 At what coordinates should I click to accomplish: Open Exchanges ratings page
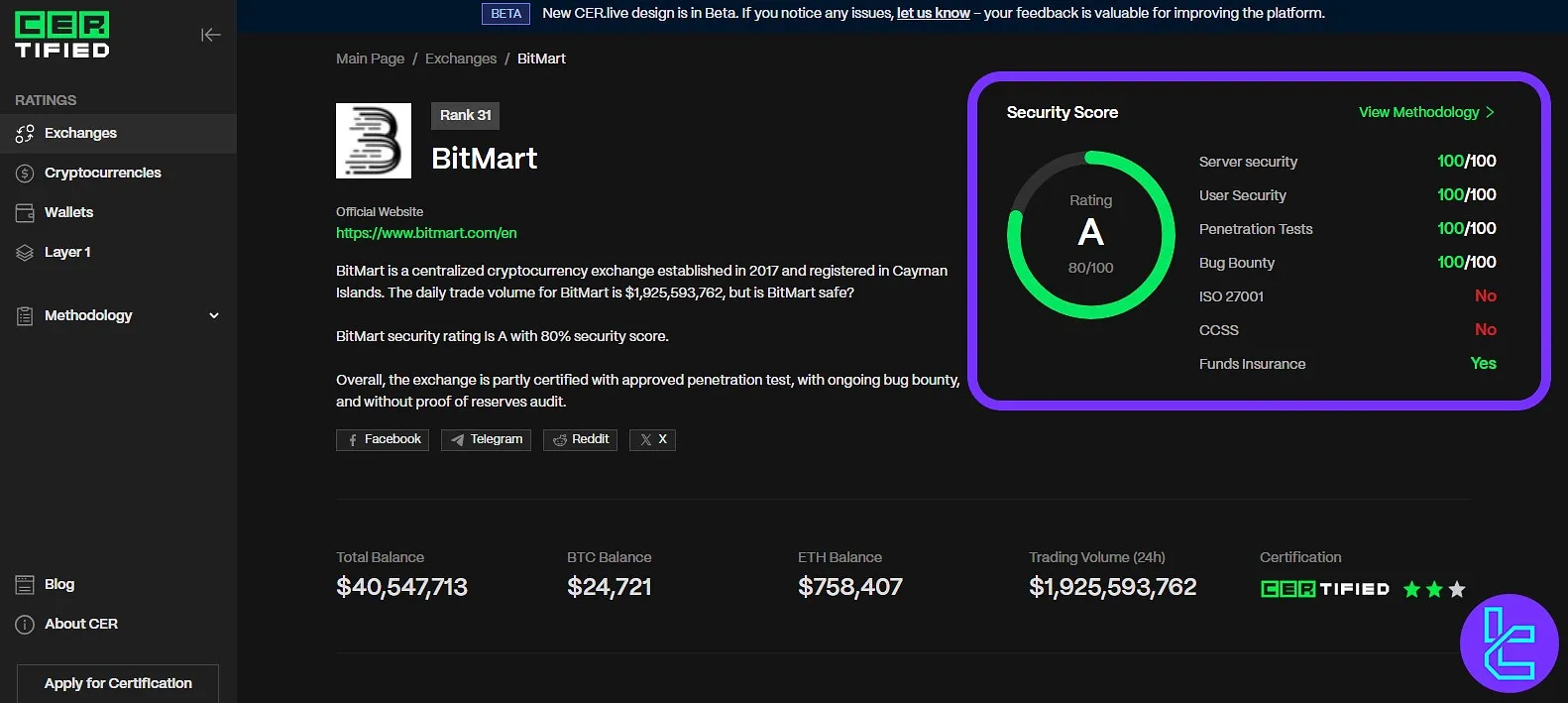click(x=118, y=133)
